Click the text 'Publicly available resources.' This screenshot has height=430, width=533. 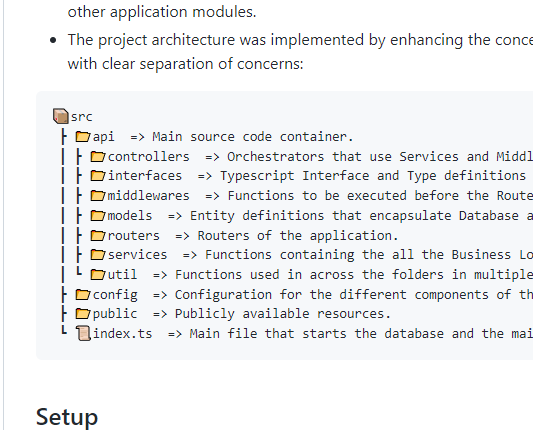tap(282, 314)
